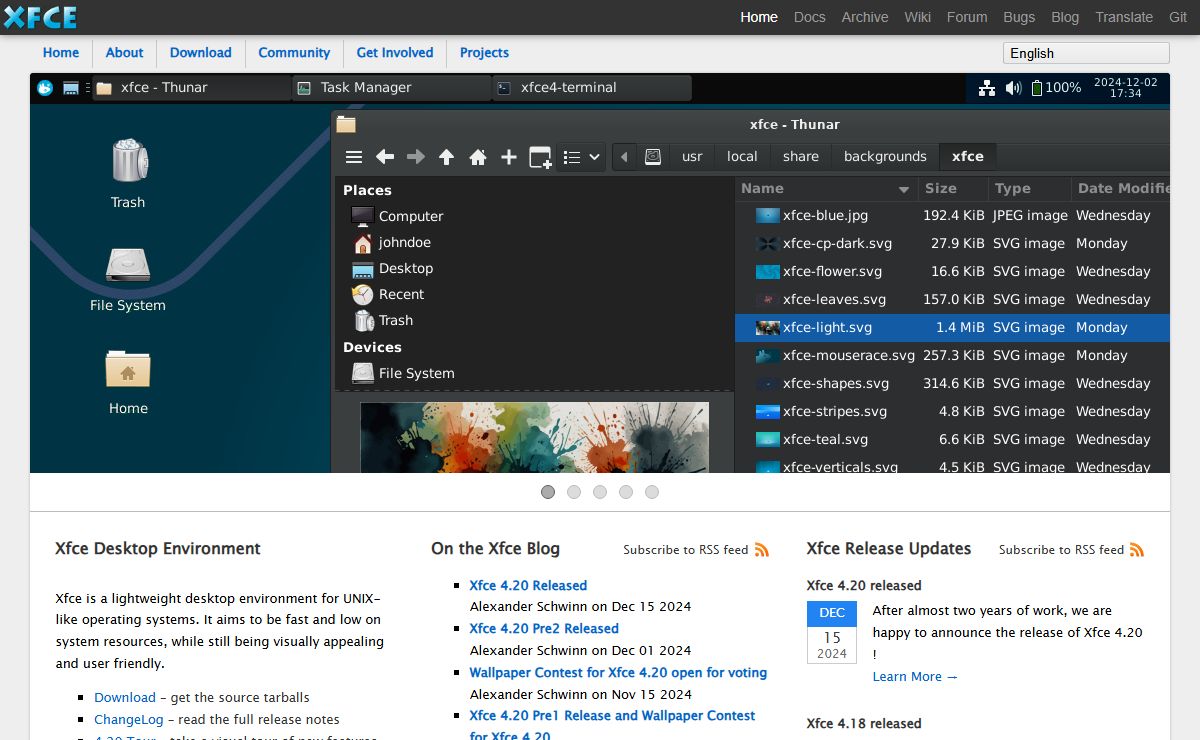Click Thunar forward arrow
1200x740 pixels.
click(x=416, y=157)
